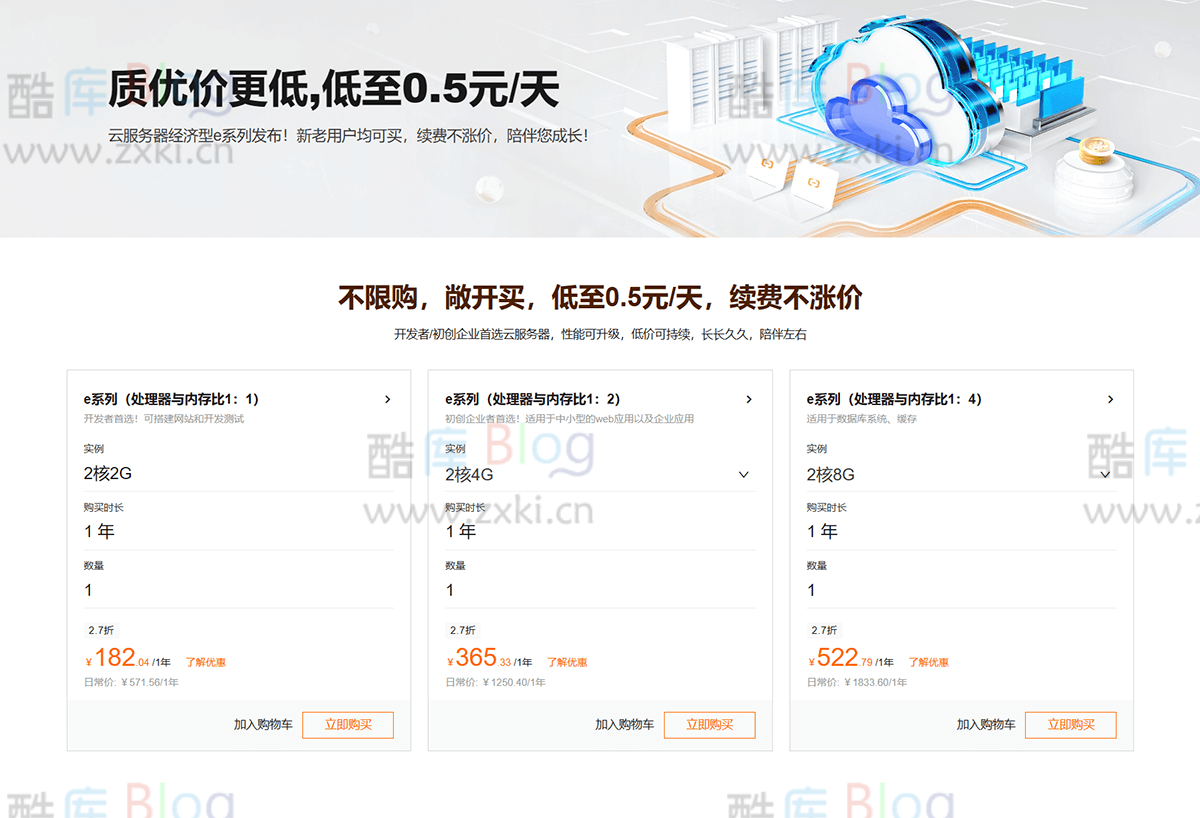
Task: Click the 购买时长 1年 field in the 2核2G card
Action: click(x=238, y=532)
